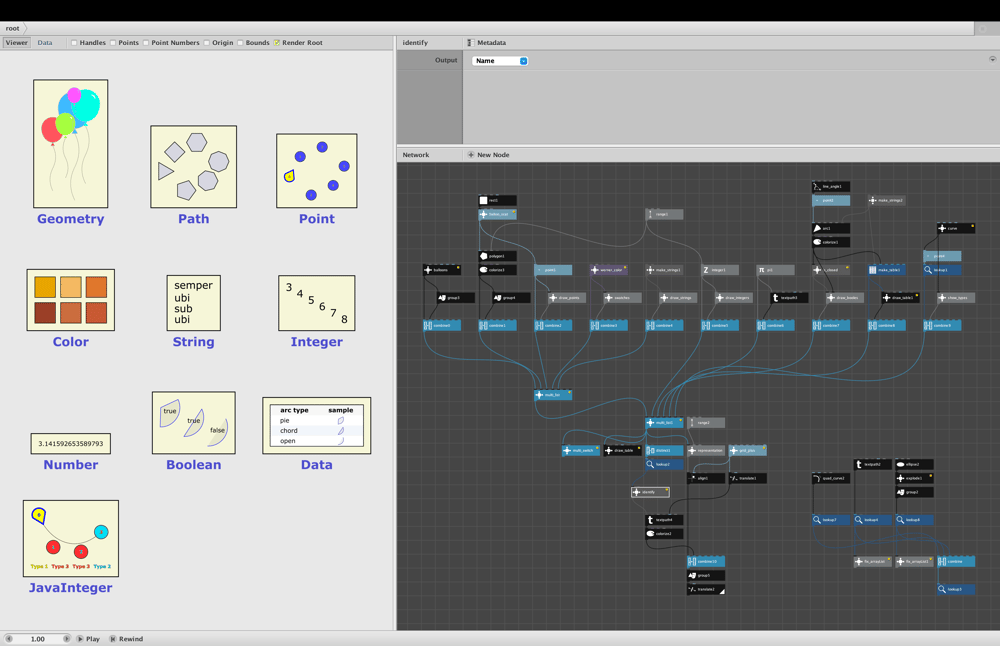
Task: Click the Color swatches thumbnail in viewer
Action: point(71,300)
